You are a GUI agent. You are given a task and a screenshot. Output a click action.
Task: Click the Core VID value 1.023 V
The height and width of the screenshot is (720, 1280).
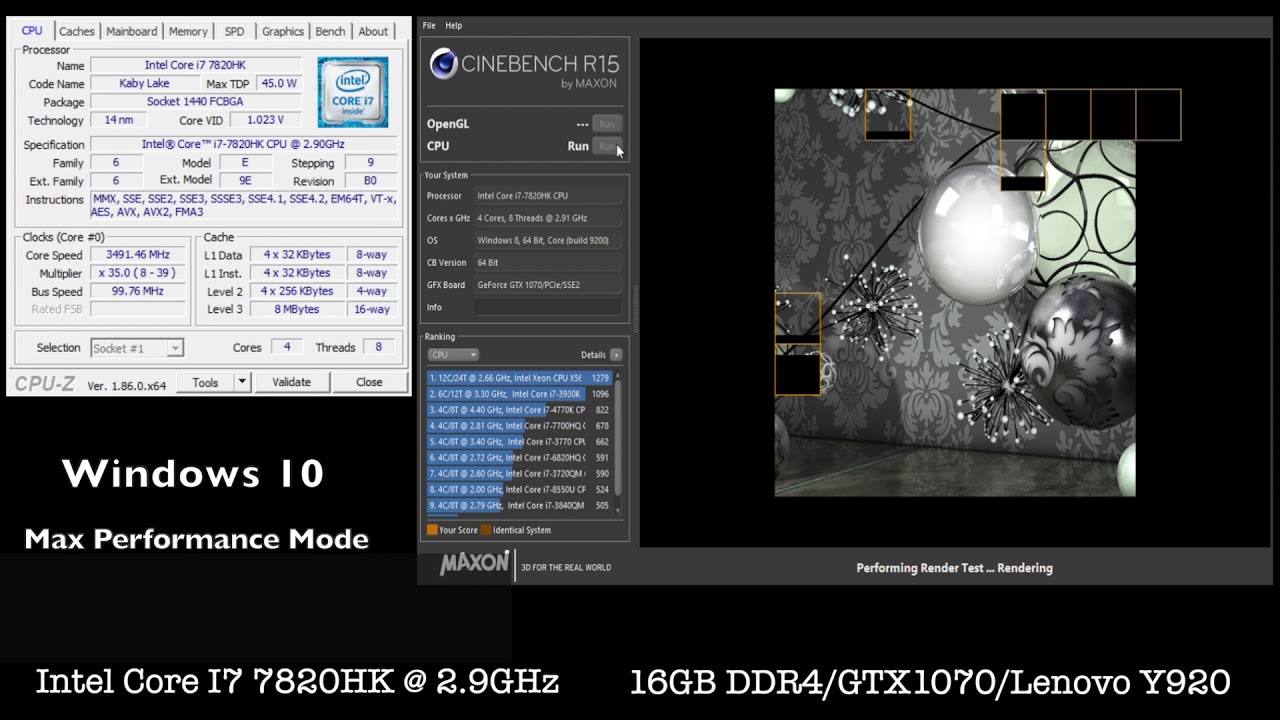tap(265, 120)
